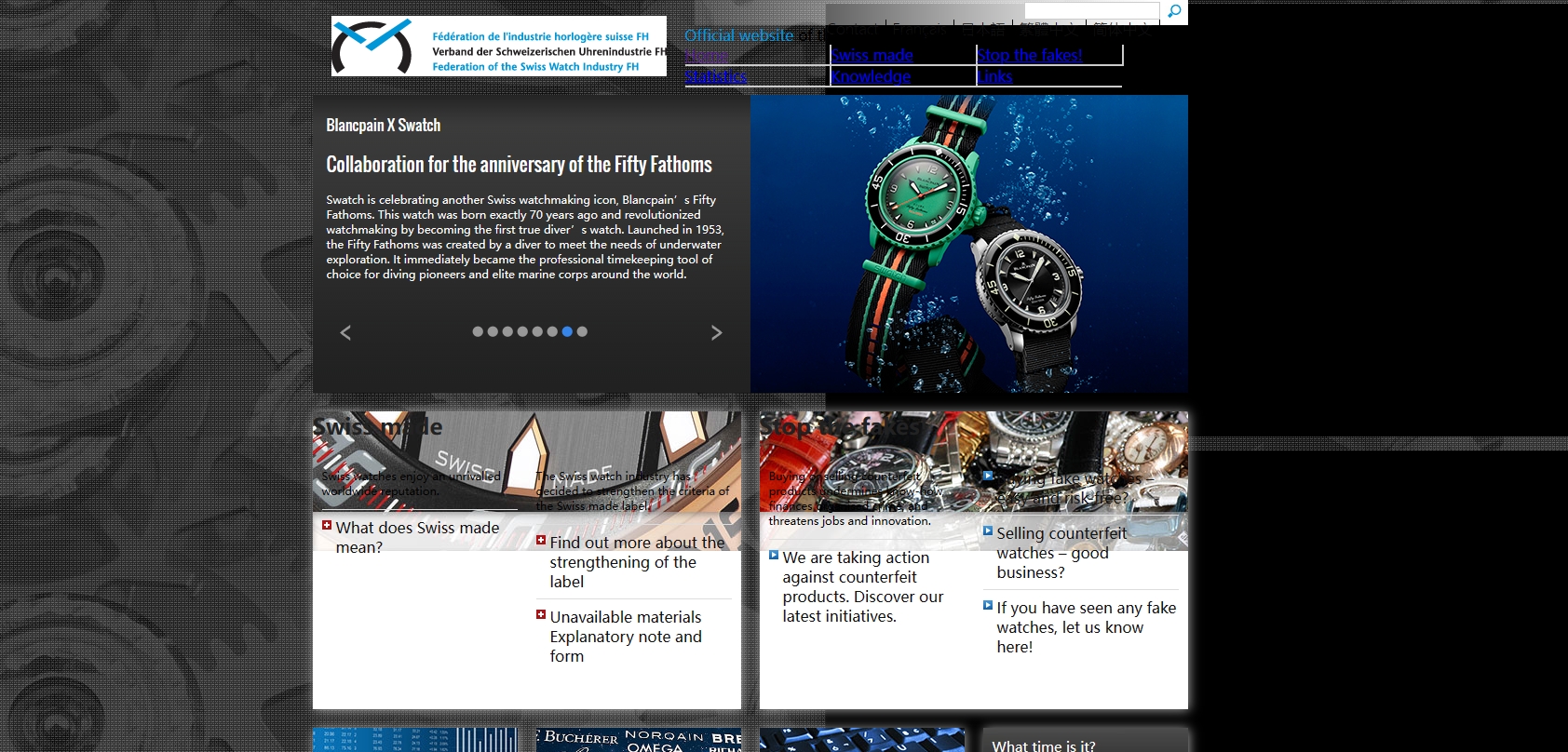Click the Fifty Fathoms collaboration headline

519,165
